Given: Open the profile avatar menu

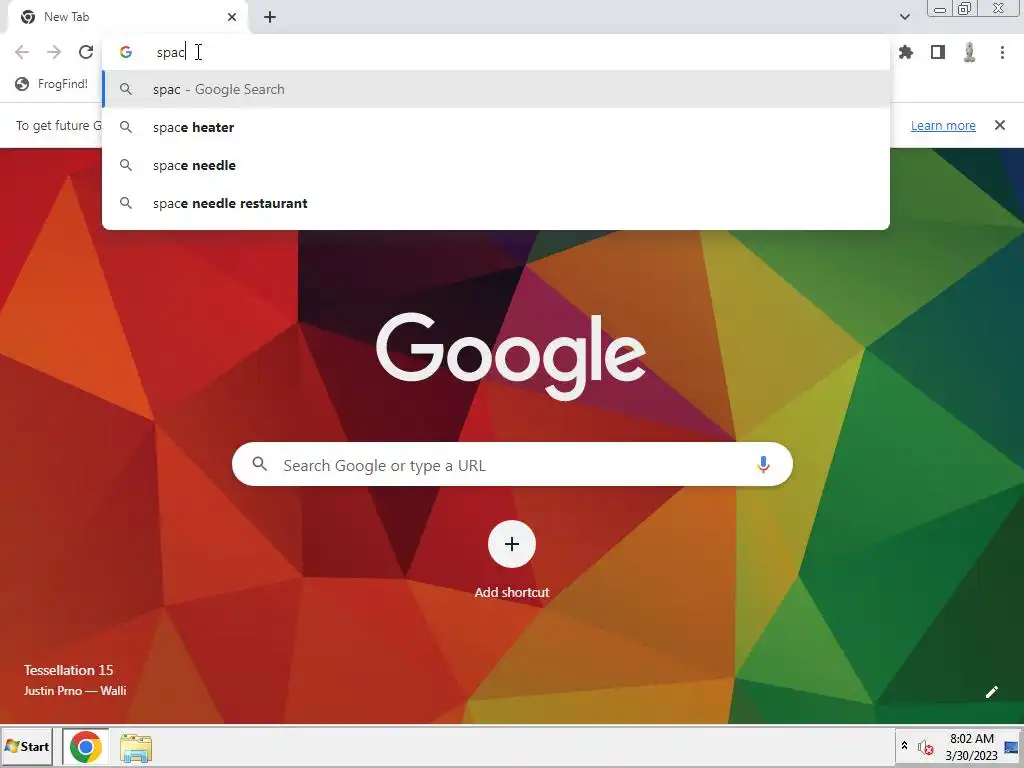Looking at the screenshot, I should (x=970, y=52).
